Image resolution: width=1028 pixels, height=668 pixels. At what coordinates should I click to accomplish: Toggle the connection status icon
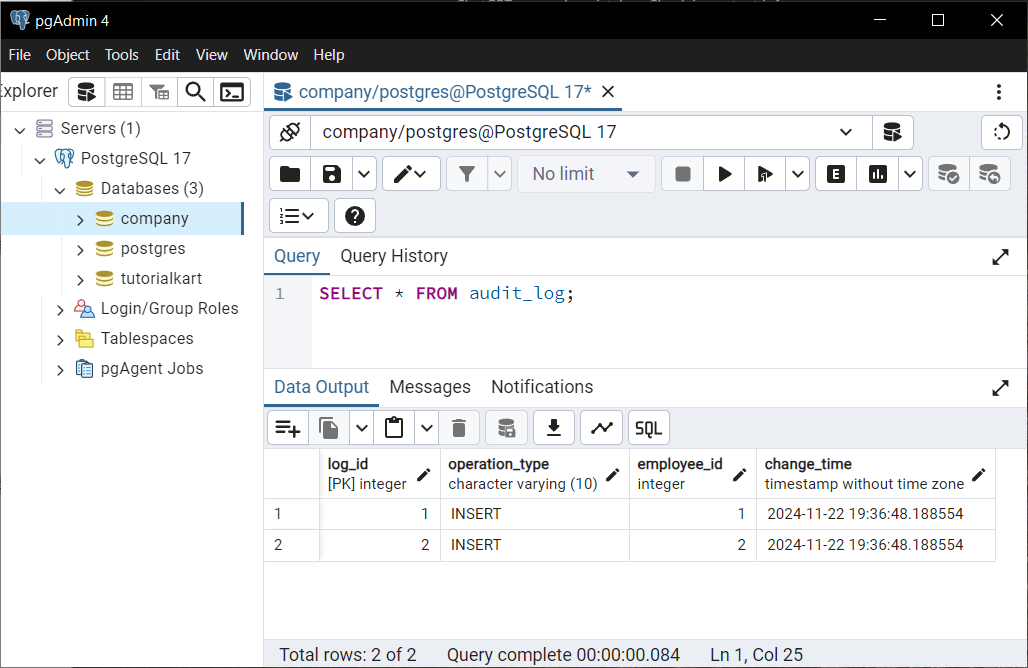click(x=290, y=132)
